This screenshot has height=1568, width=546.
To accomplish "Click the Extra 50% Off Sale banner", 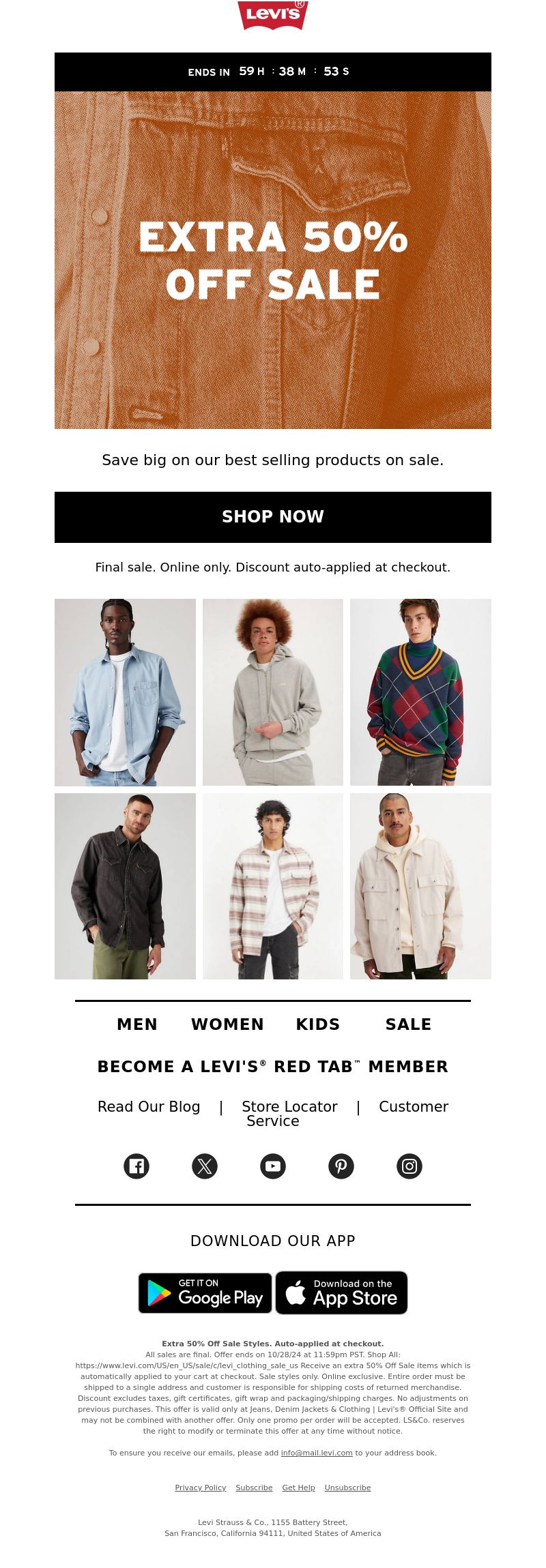I will tap(273, 260).
